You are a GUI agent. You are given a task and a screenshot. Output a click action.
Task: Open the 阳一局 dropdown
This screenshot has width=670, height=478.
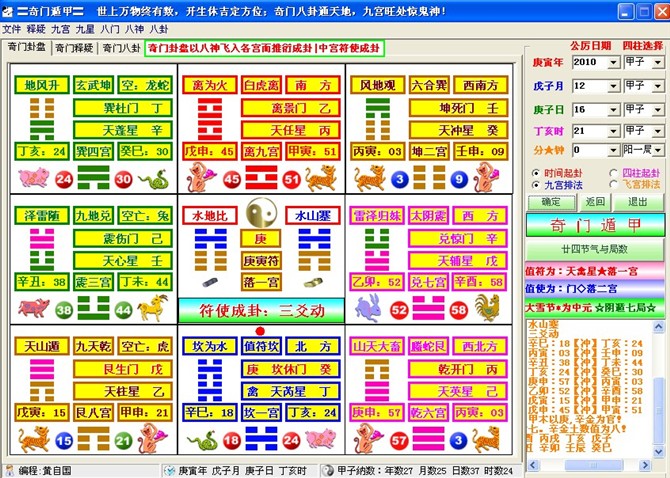coord(658,150)
